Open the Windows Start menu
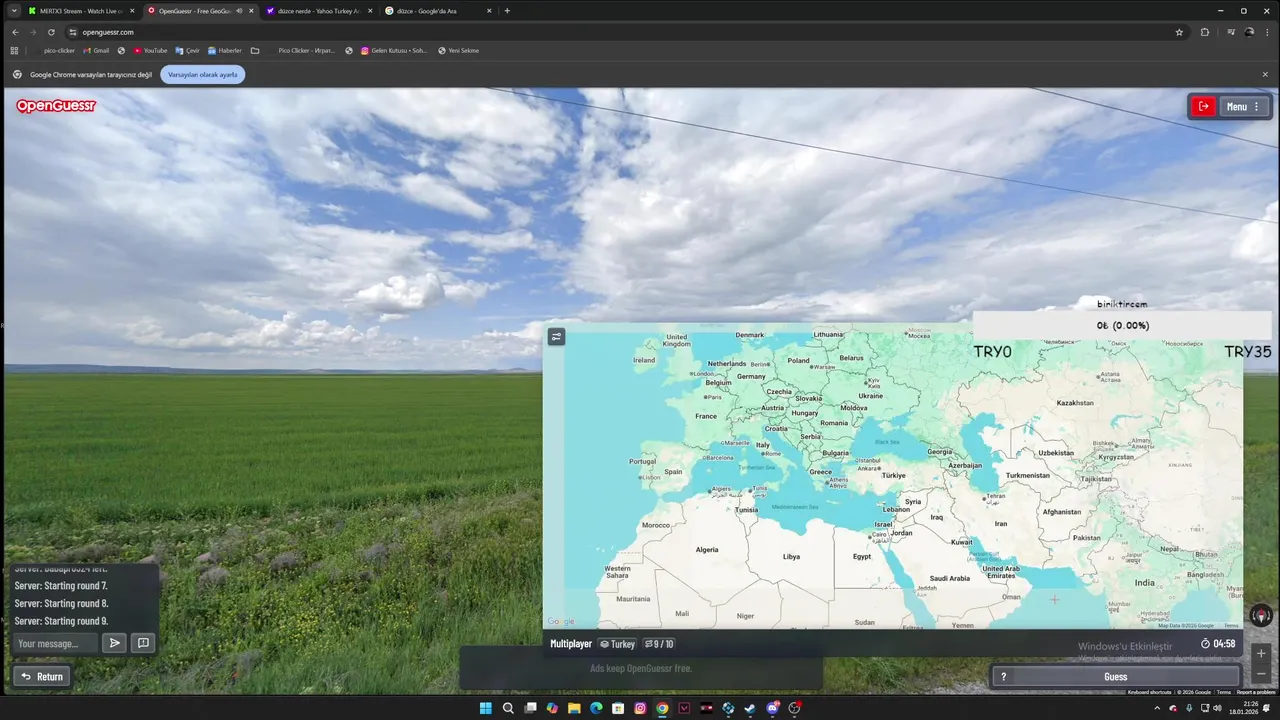The width and height of the screenshot is (1280, 720). point(486,708)
